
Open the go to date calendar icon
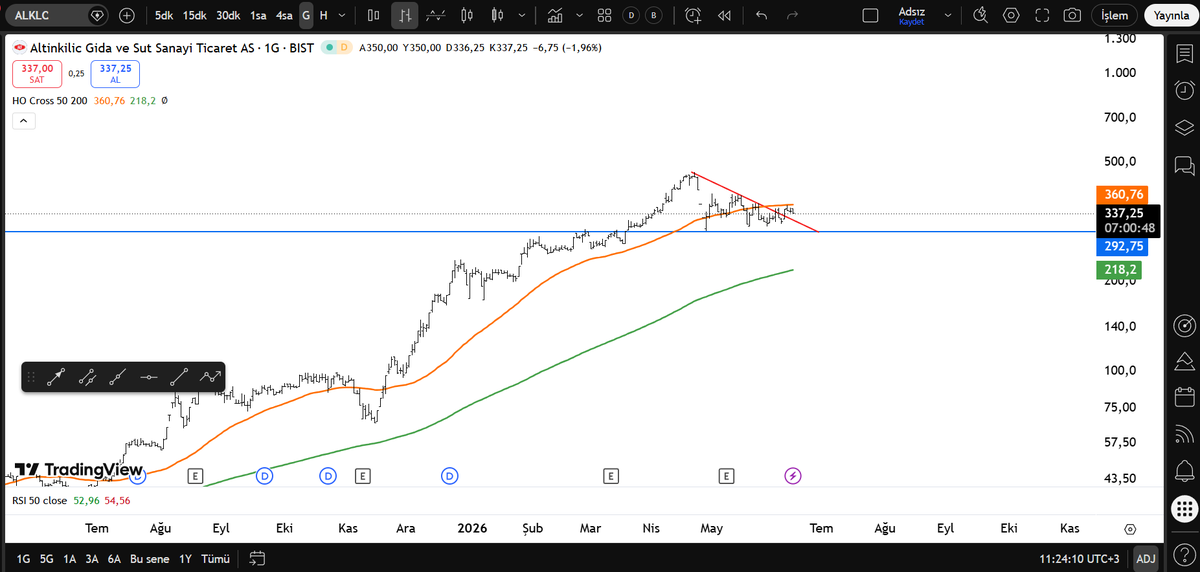click(x=257, y=558)
